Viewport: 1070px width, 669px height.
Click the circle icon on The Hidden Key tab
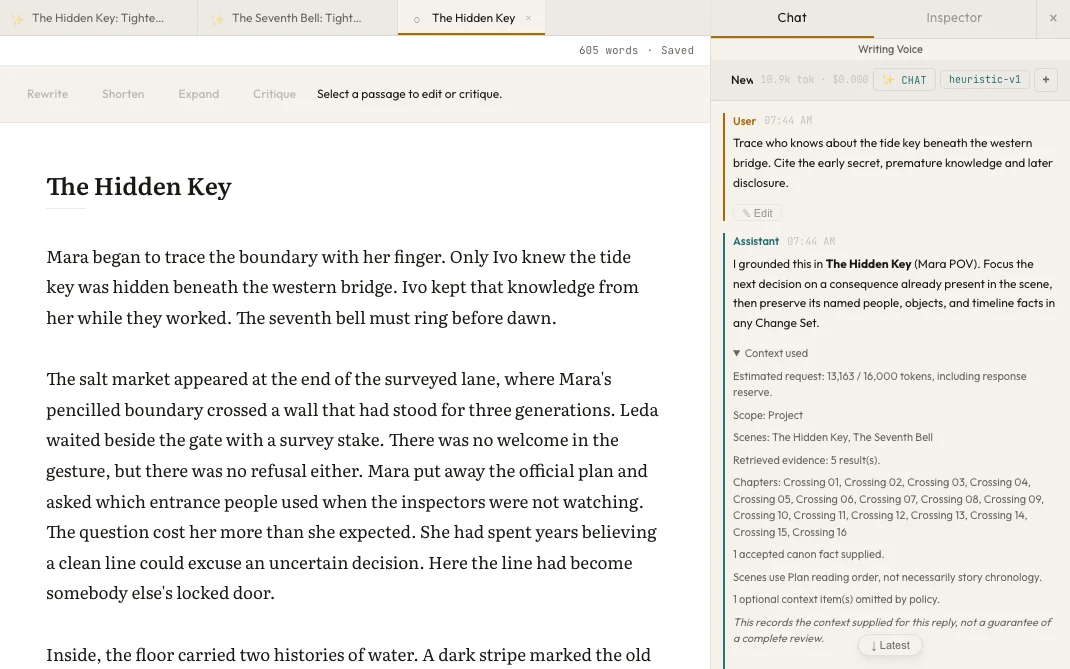click(x=417, y=19)
